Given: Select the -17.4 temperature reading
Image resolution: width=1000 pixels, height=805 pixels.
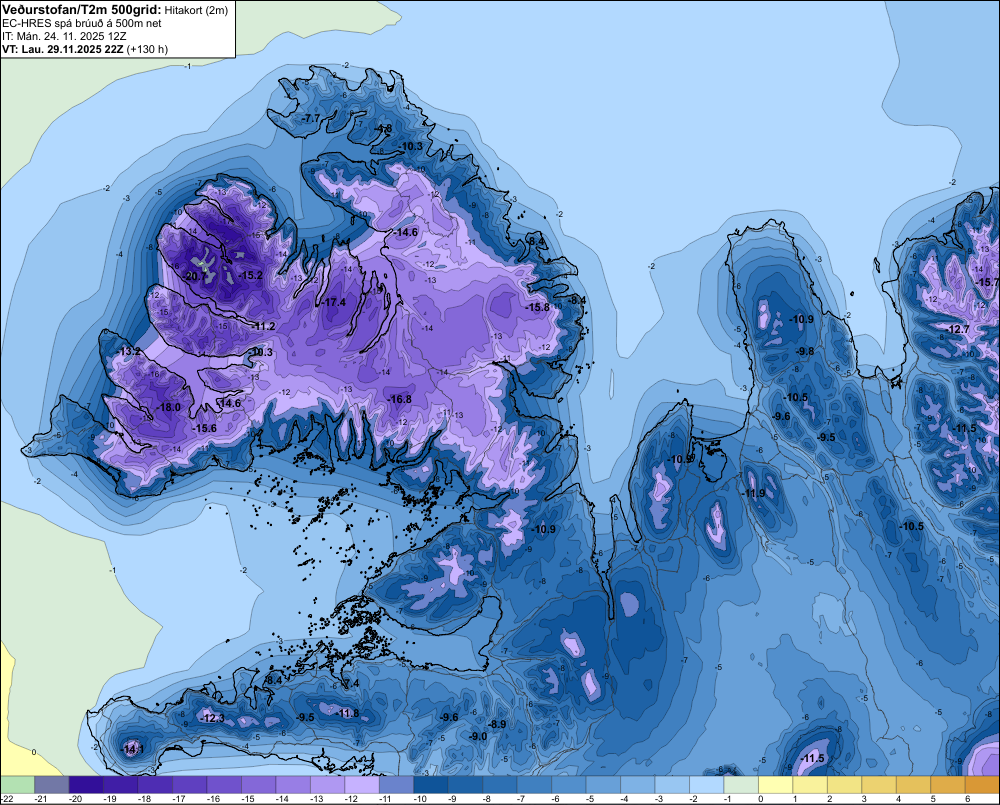Looking at the screenshot, I should pos(334,302).
